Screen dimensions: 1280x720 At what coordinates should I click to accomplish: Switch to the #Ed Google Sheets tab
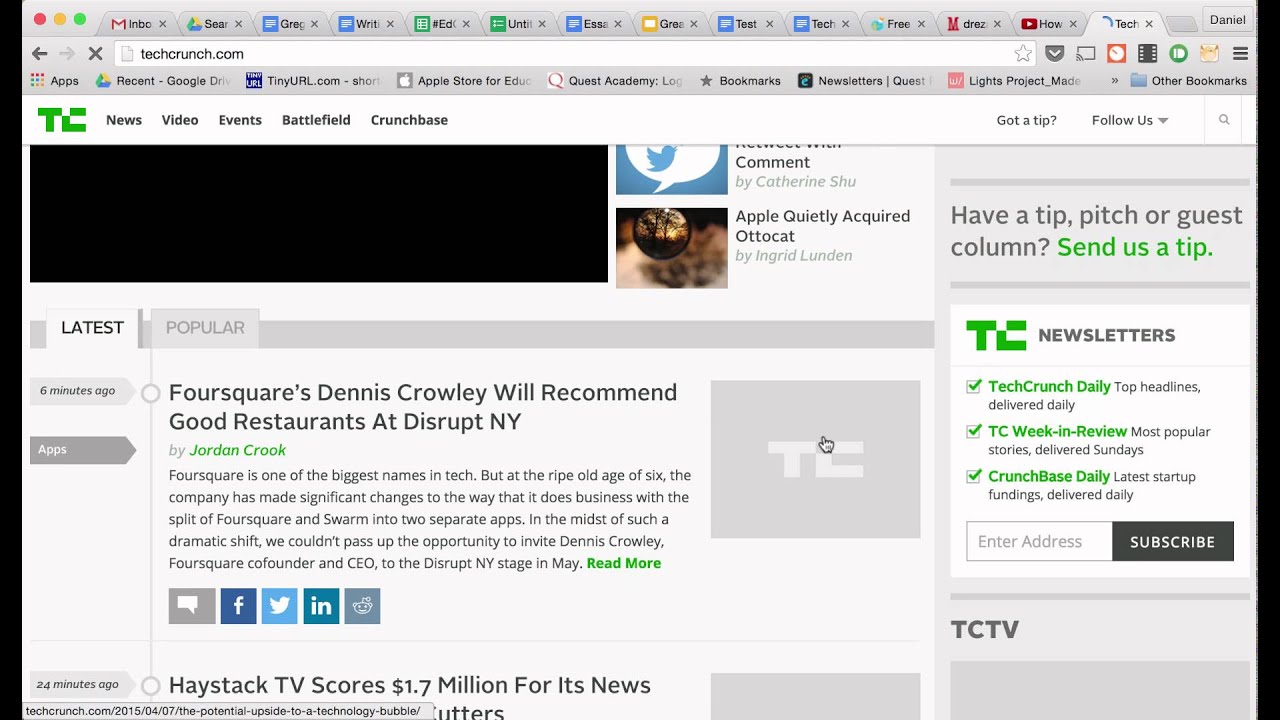click(x=443, y=24)
